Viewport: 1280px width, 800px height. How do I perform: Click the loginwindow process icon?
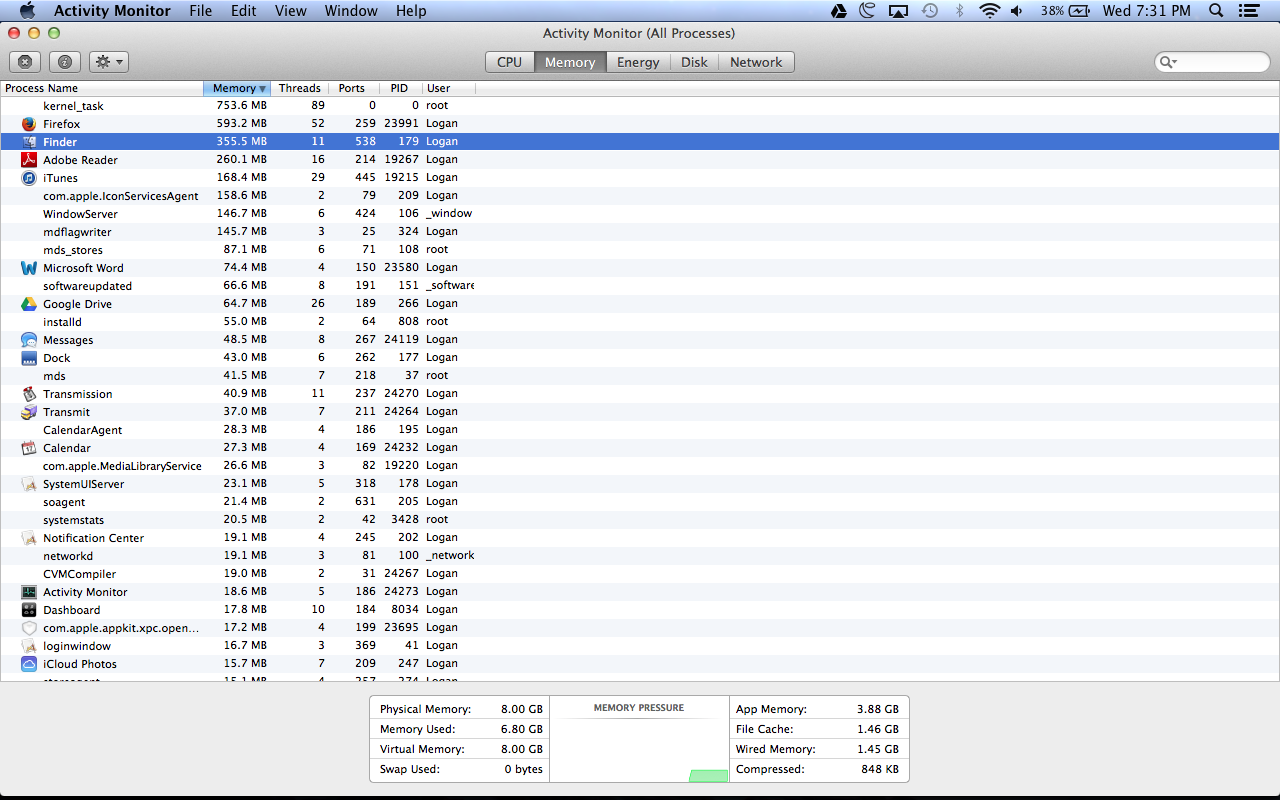tap(29, 646)
